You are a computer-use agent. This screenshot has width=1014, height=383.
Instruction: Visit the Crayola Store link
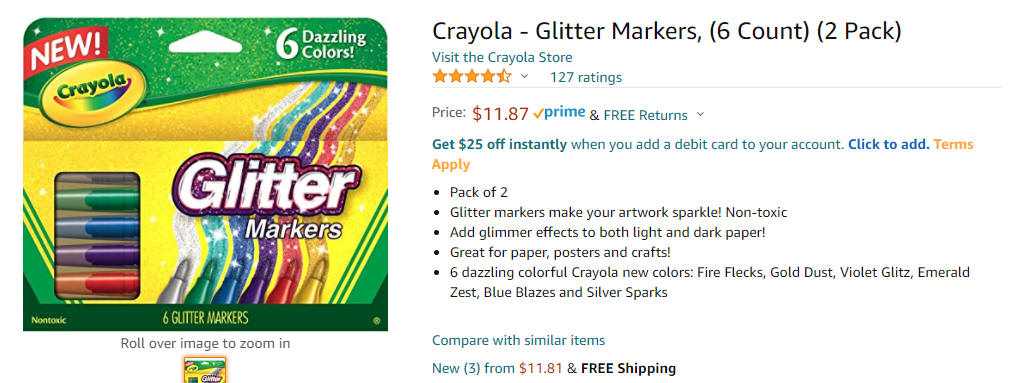click(x=502, y=57)
